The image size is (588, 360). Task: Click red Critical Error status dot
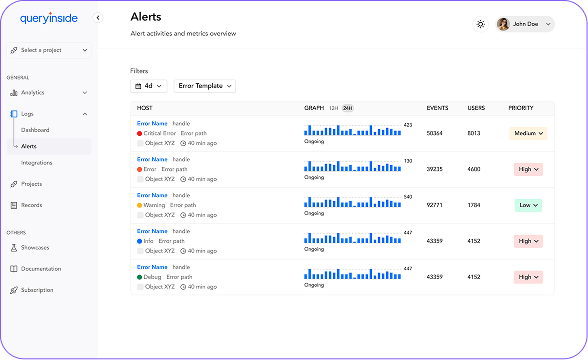point(140,134)
